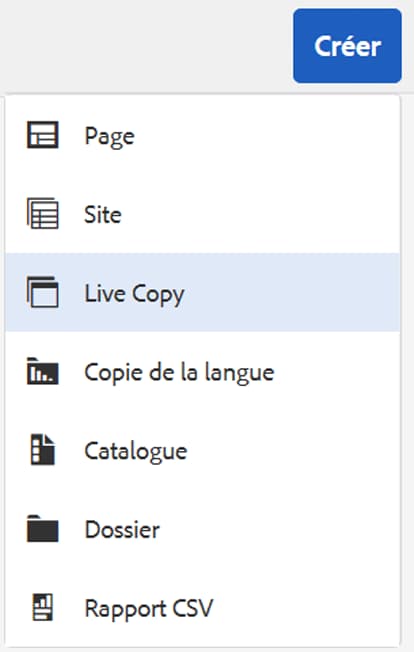Image resolution: width=414 pixels, height=652 pixels.
Task: Click the Live Copy window icon
Action: coord(43,292)
